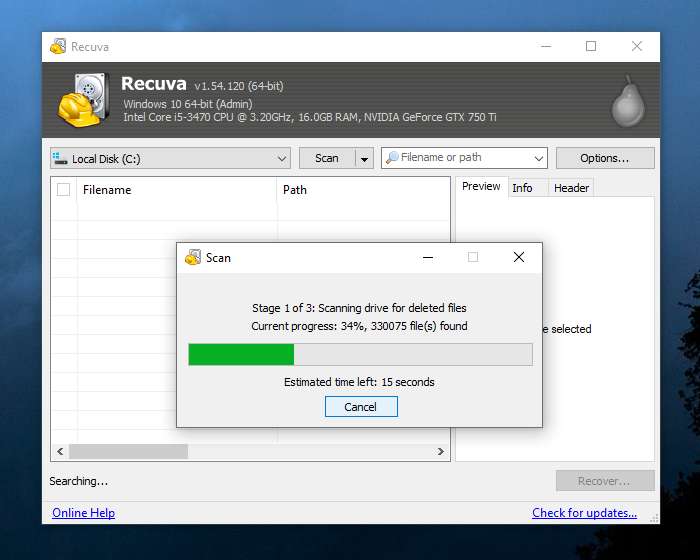
Task: Click 'Stage 1 of 3' scanning text
Action: [x=359, y=308]
